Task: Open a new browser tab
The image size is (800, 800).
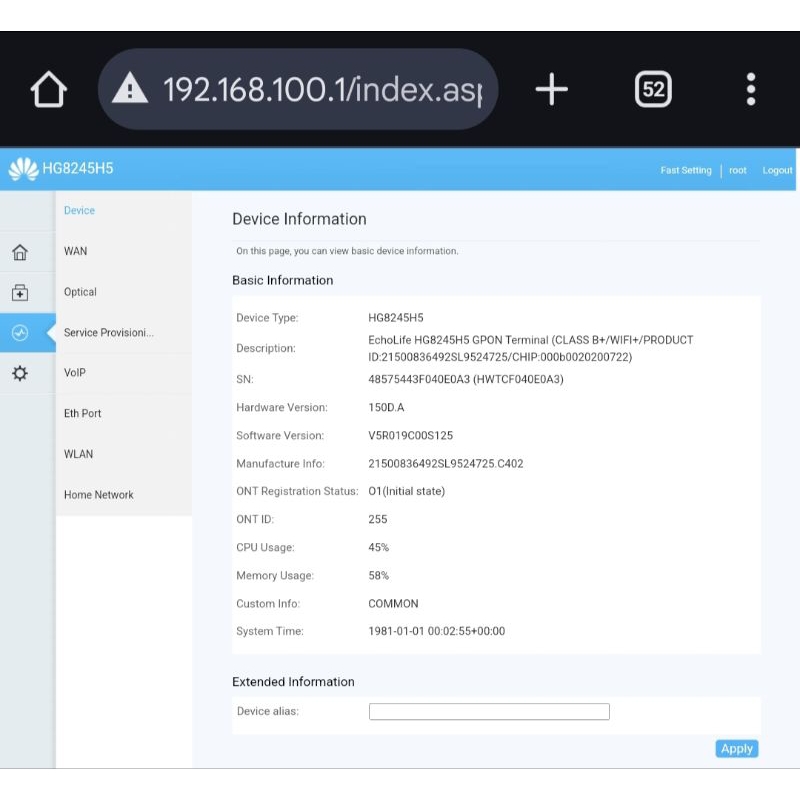Action: click(x=551, y=90)
